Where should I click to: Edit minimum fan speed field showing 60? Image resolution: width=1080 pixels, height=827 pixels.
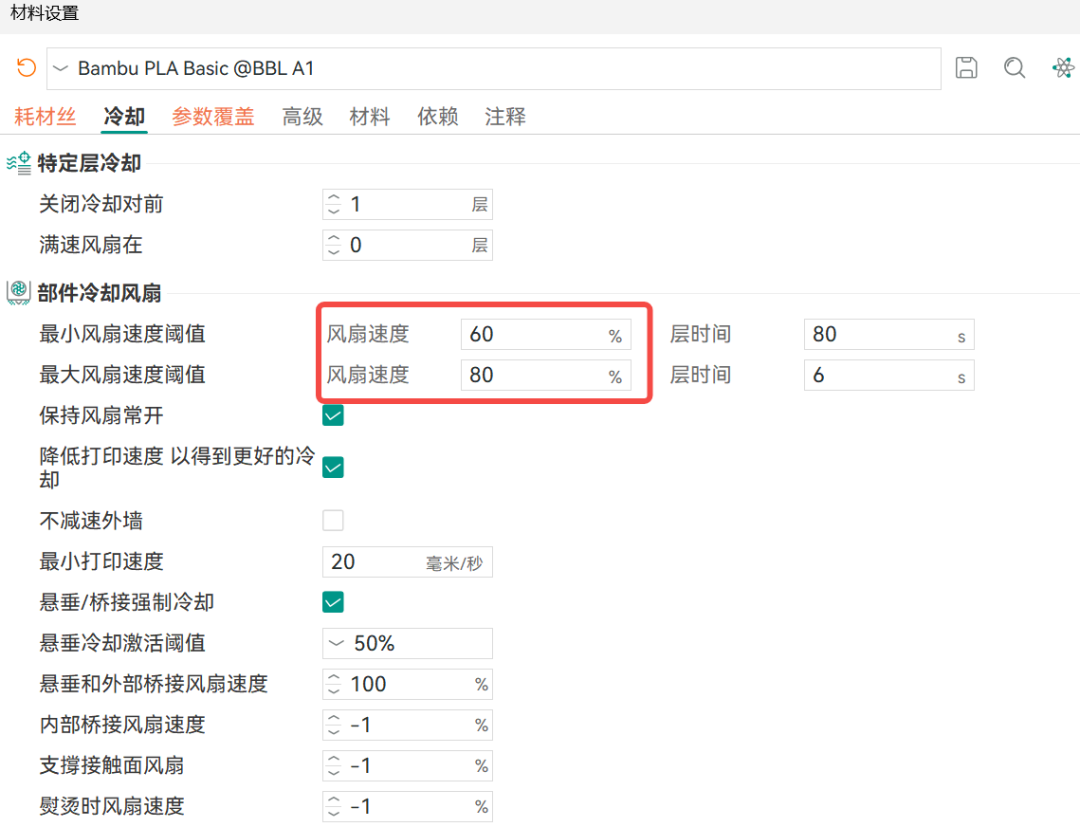click(546, 335)
